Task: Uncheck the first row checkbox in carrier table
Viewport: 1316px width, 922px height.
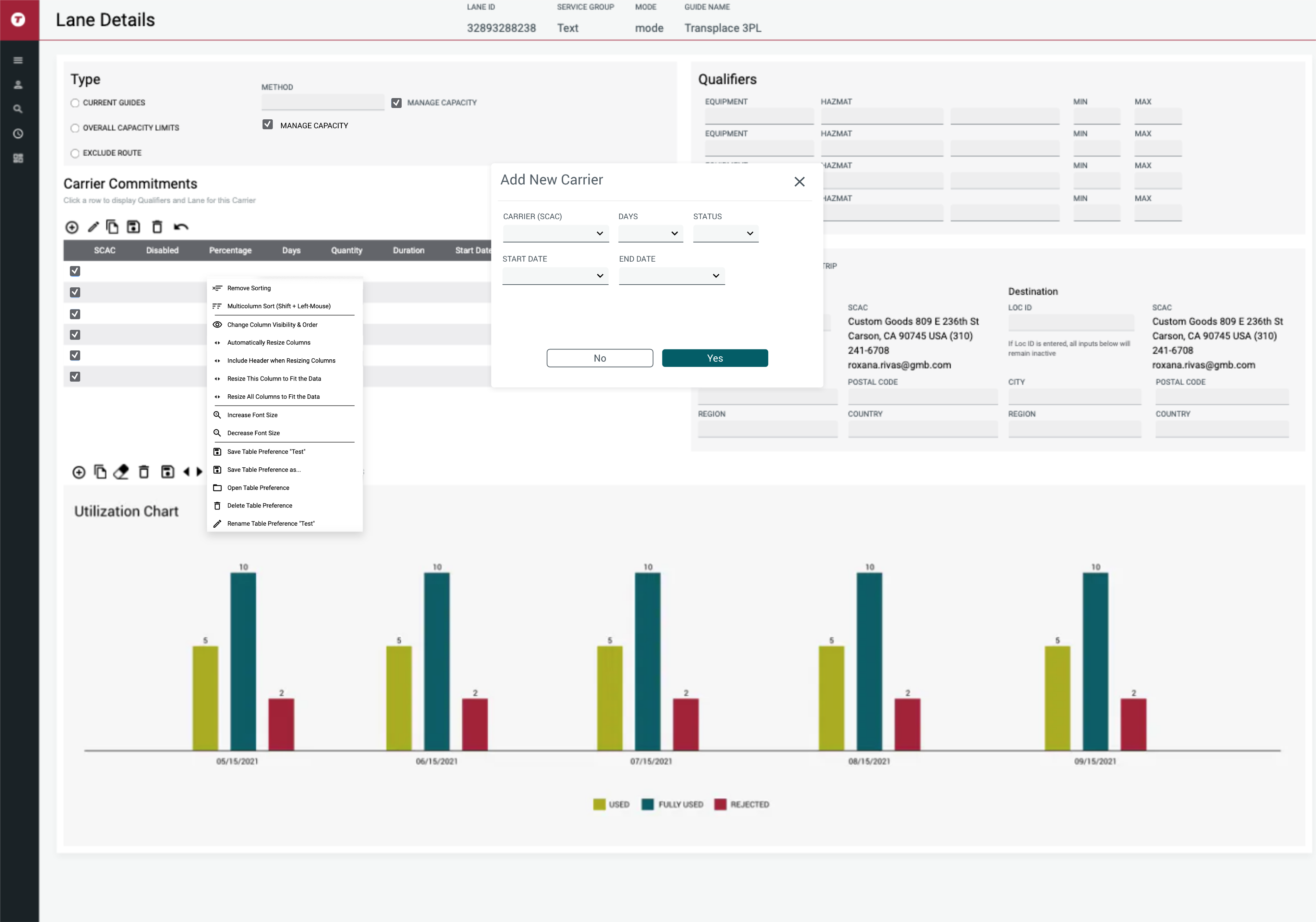Action: (75, 271)
